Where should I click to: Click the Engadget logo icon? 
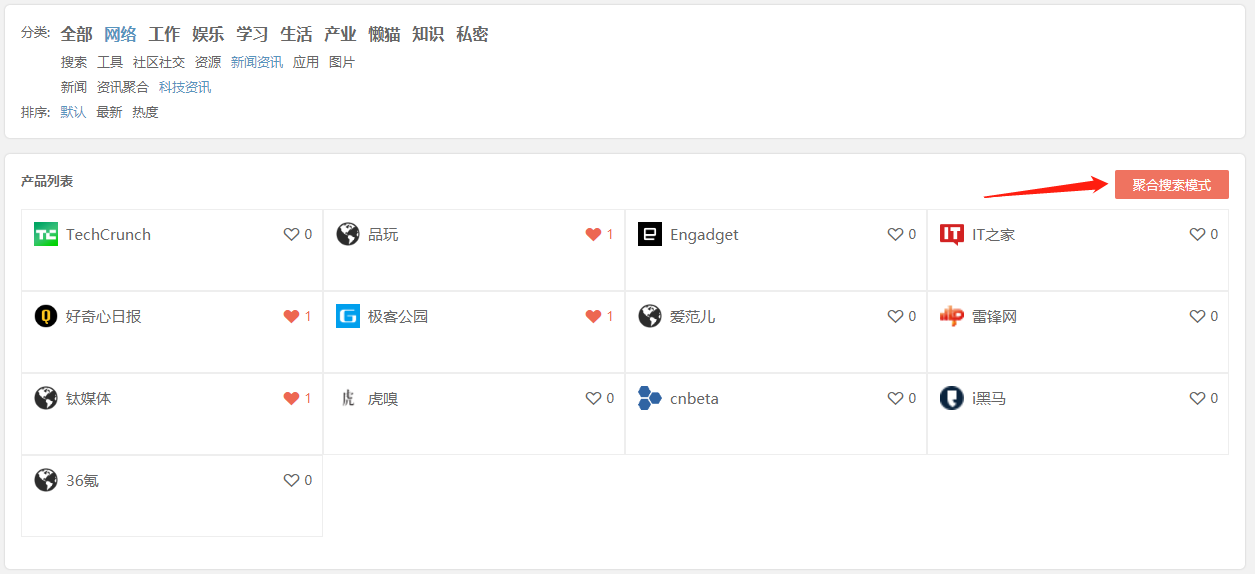650,235
